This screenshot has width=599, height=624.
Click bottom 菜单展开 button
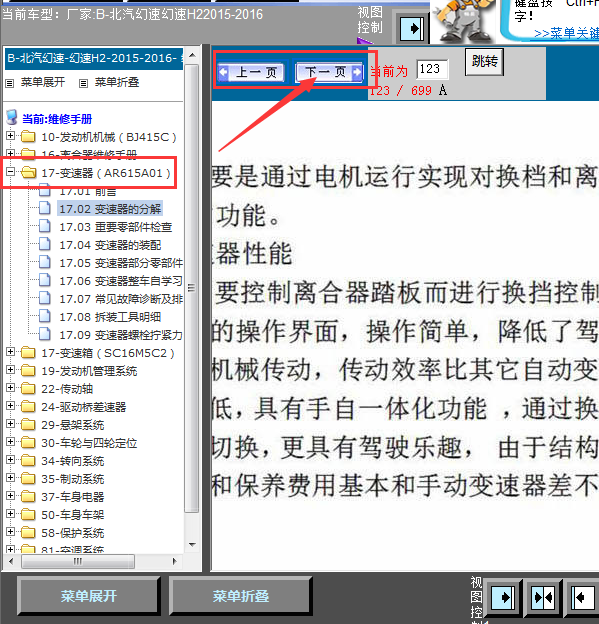(x=89, y=596)
